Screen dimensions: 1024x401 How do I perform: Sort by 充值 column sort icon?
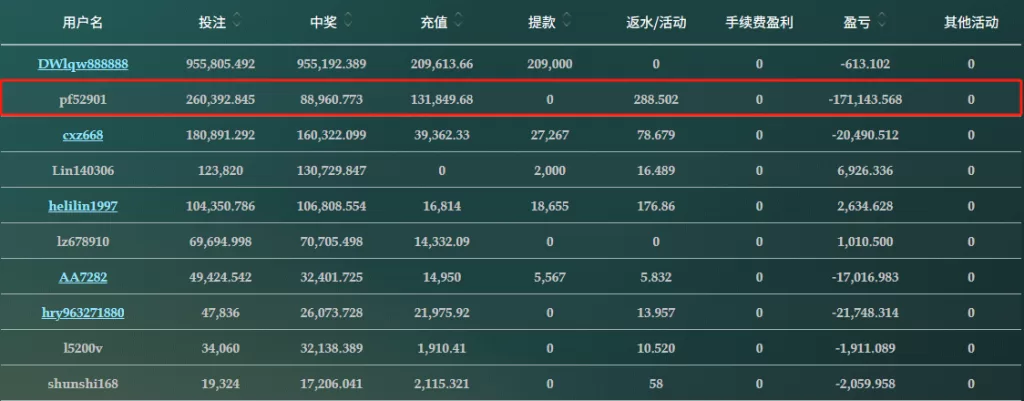tap(458, 20)
